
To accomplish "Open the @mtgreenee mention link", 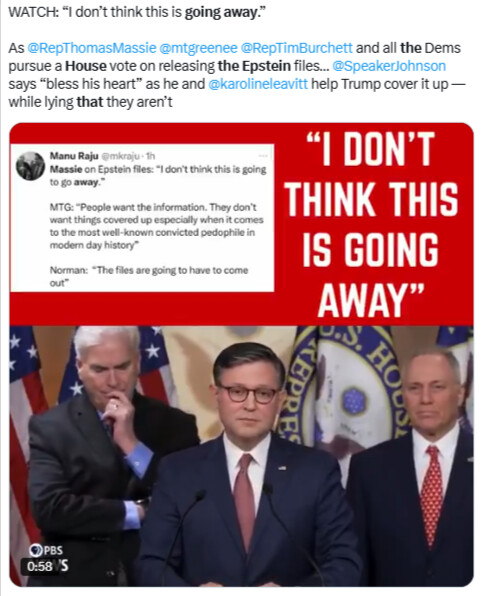I will [198, 49].
